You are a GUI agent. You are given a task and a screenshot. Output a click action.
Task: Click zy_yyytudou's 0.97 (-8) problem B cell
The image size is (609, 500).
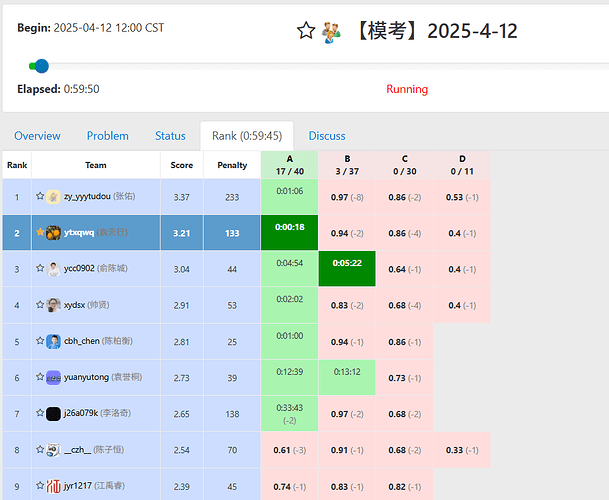[347, 197]
